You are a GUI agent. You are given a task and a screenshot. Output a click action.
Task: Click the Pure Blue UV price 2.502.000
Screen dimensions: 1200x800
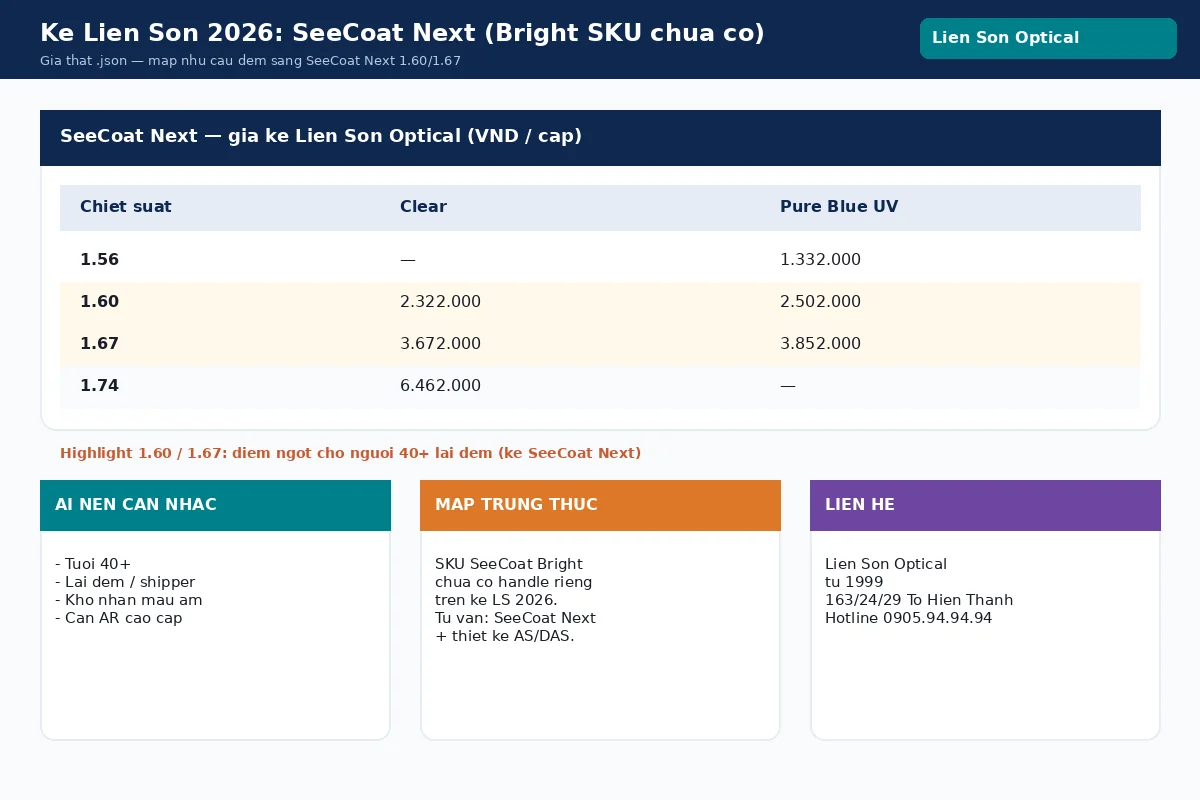(820, 302)
